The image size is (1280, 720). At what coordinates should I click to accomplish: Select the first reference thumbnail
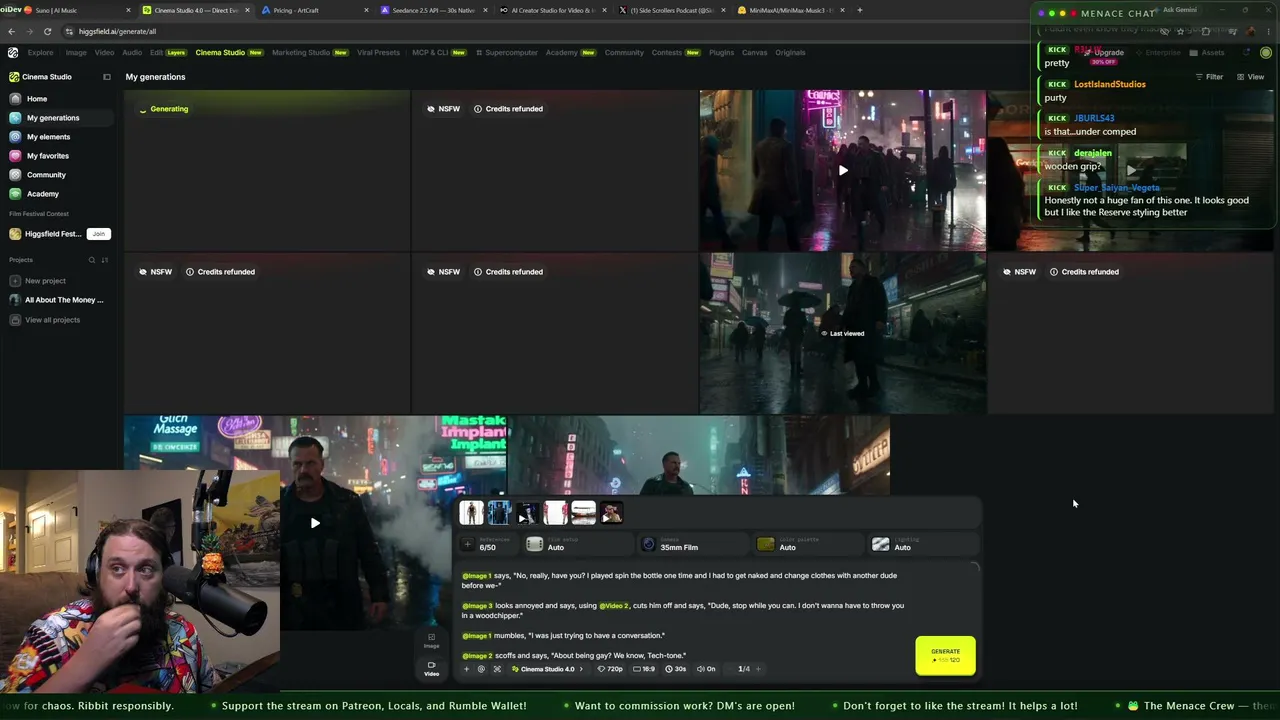(471, 512)
